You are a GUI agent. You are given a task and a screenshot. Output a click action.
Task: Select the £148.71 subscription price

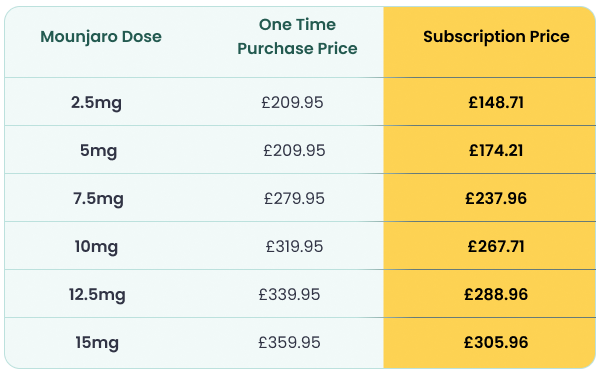[496, 103]
